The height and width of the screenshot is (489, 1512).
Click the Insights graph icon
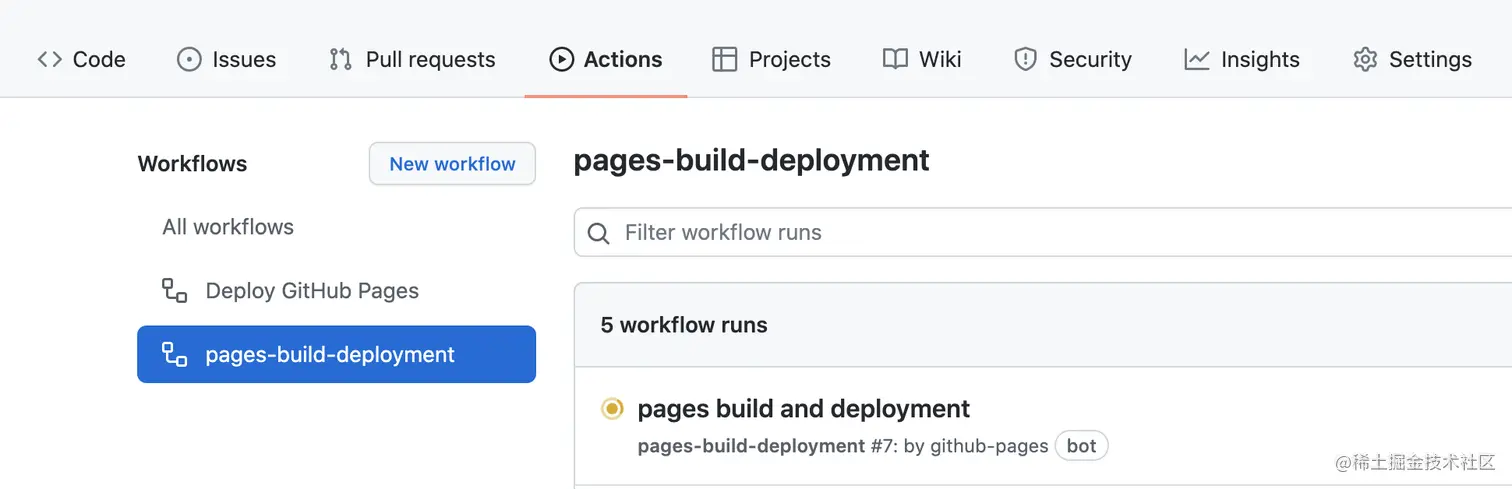click(1197, 59)
